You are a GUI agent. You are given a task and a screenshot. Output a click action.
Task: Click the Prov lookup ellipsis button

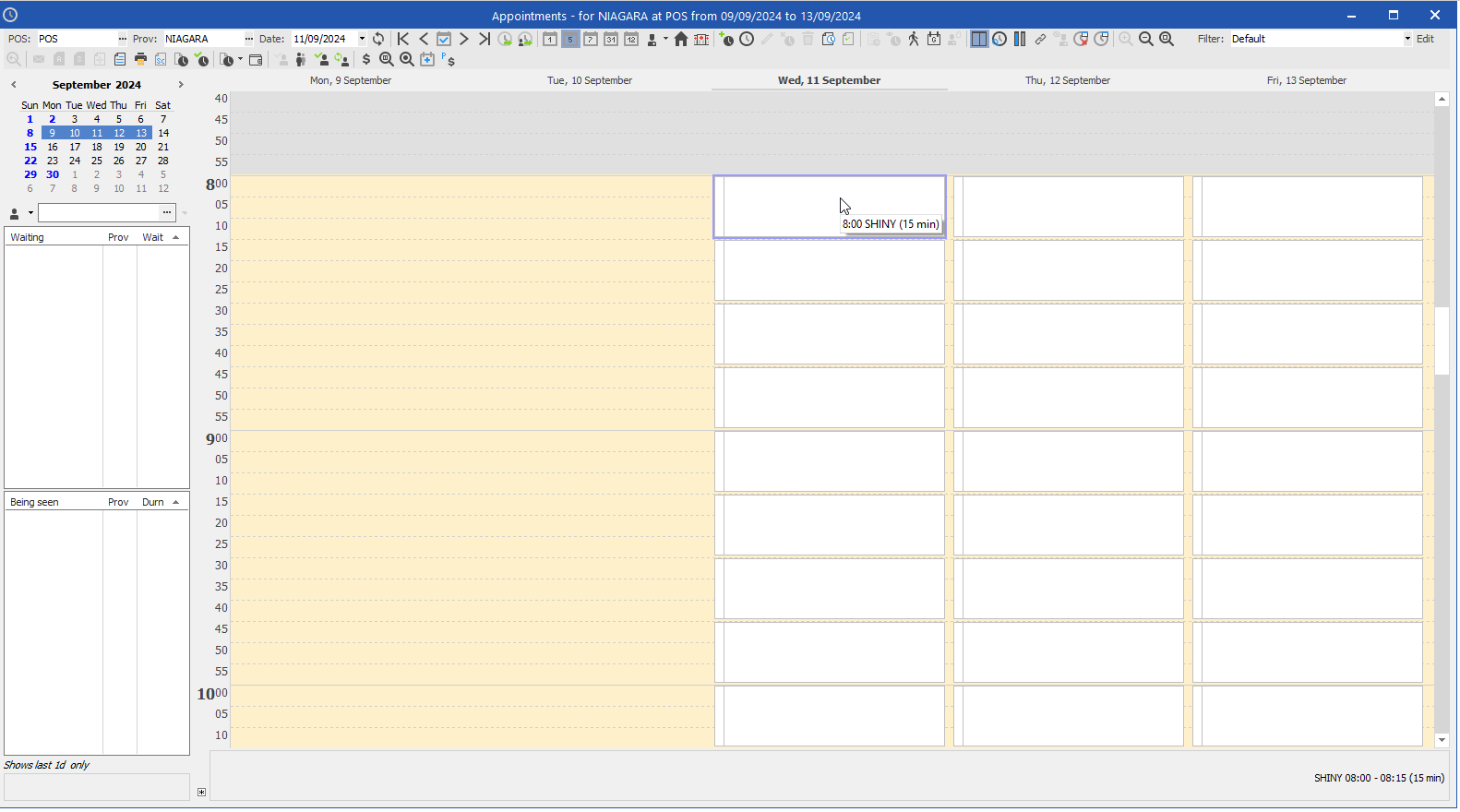(248, 39)
